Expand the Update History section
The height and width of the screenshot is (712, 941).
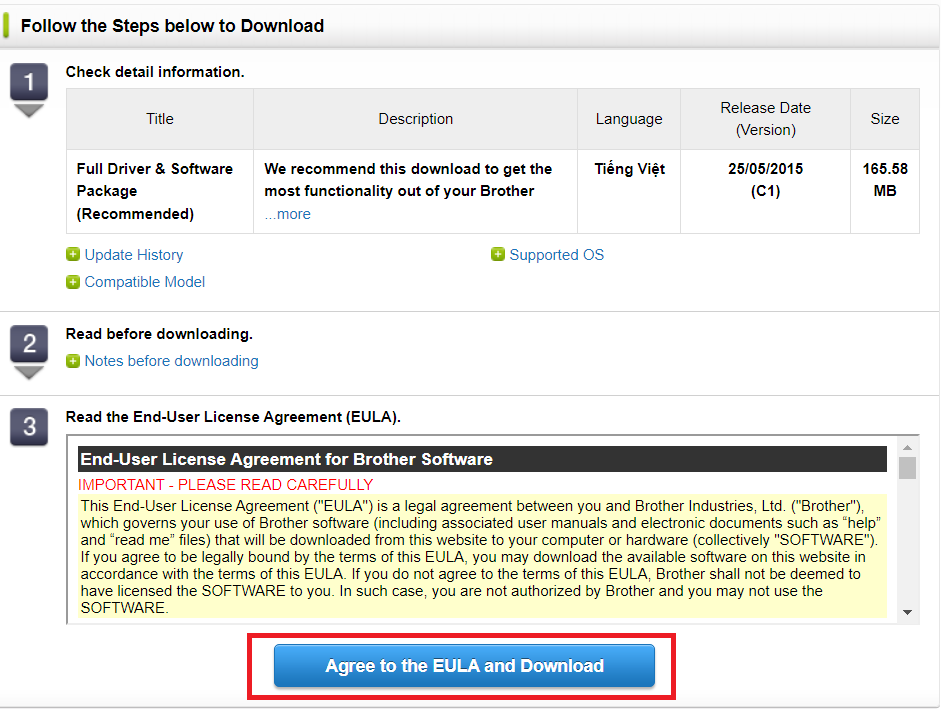click(x=133, y=255)
